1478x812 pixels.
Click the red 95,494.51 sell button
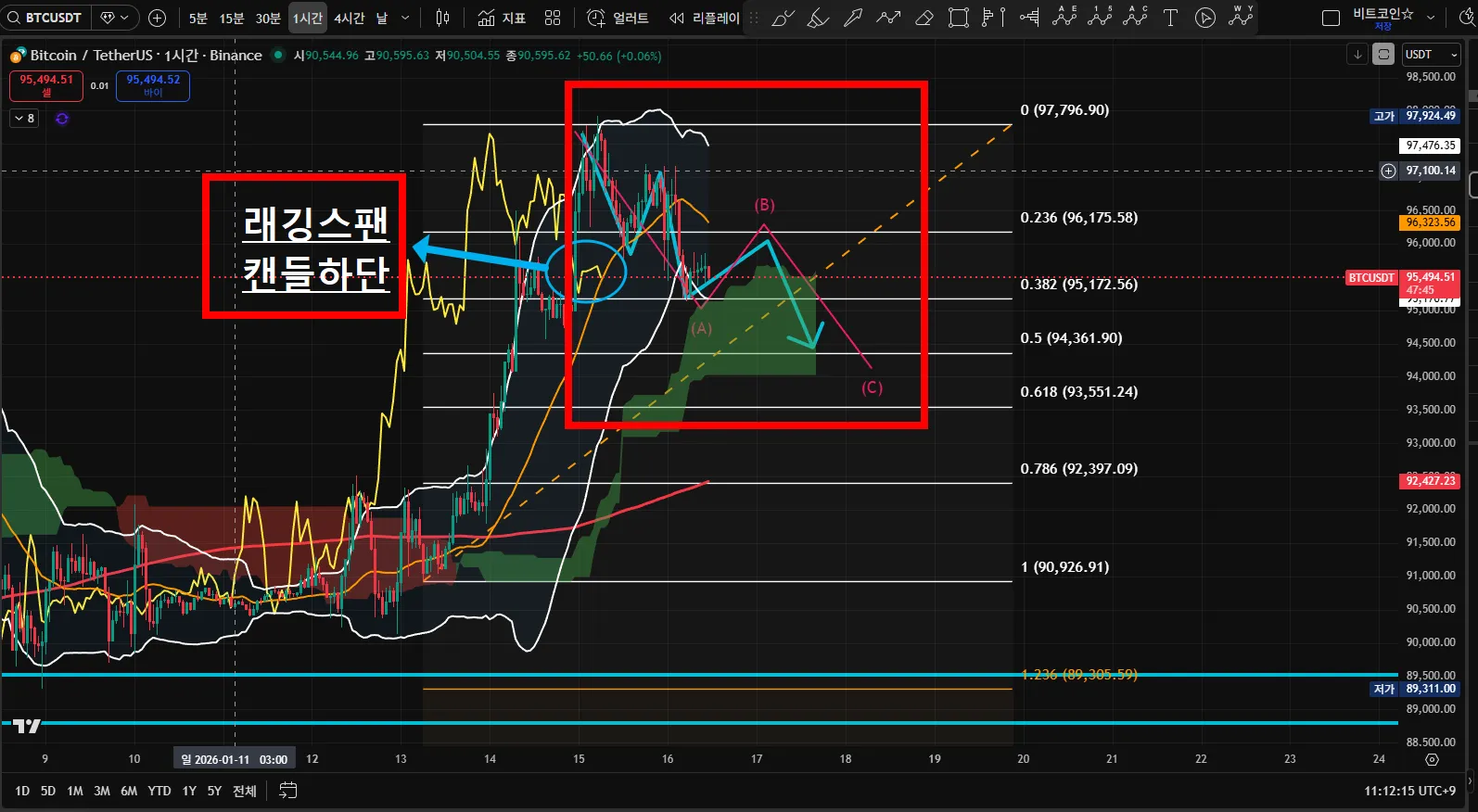click(46, 85)
